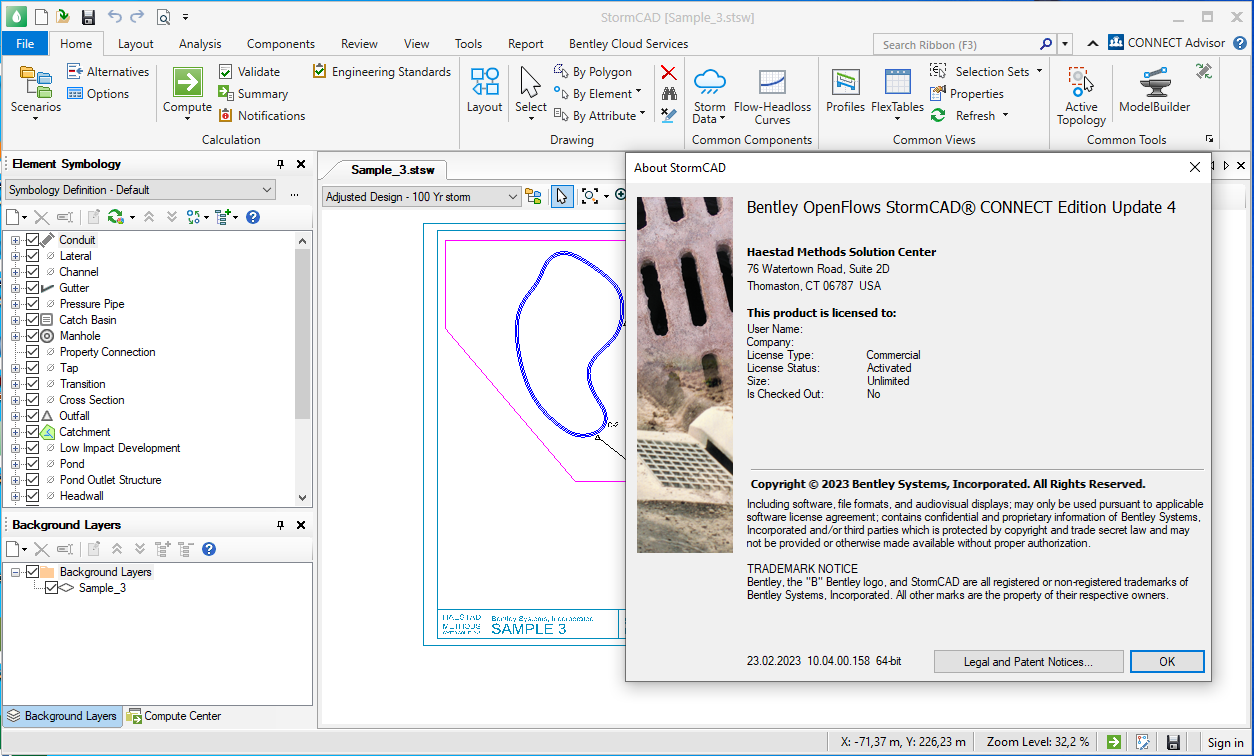Toggle the Sample_3 background layer checkbox
The width and height of the screenshot is (1254, 756).
52,588
